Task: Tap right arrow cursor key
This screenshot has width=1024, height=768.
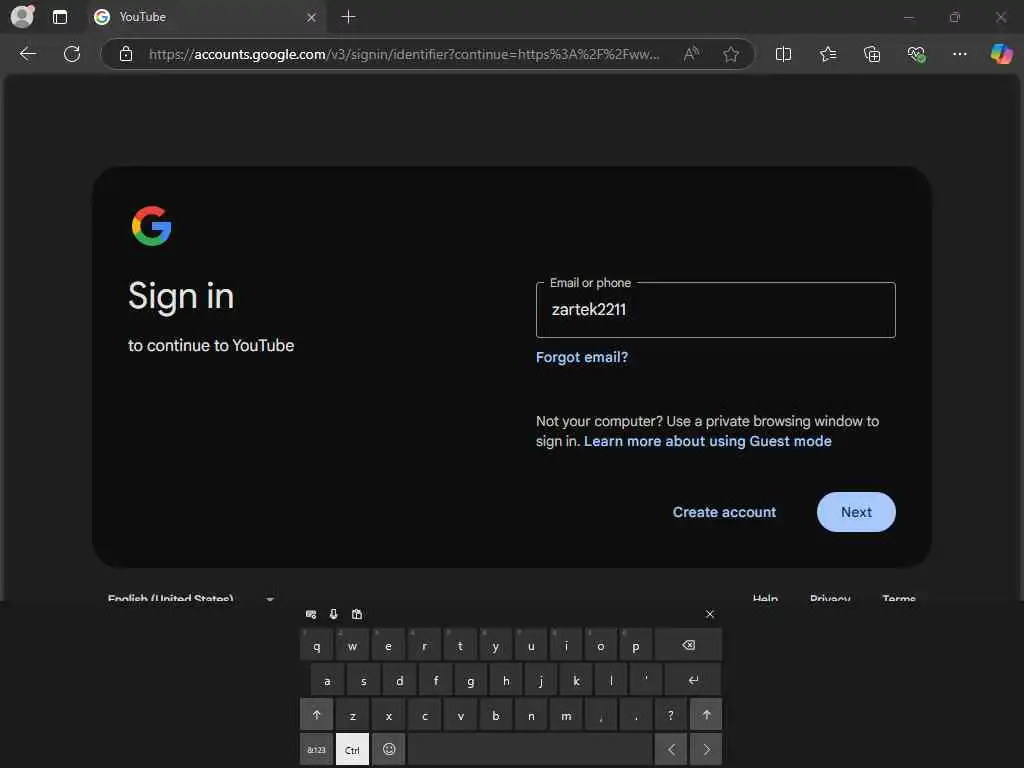Action: tap(706, 749)
